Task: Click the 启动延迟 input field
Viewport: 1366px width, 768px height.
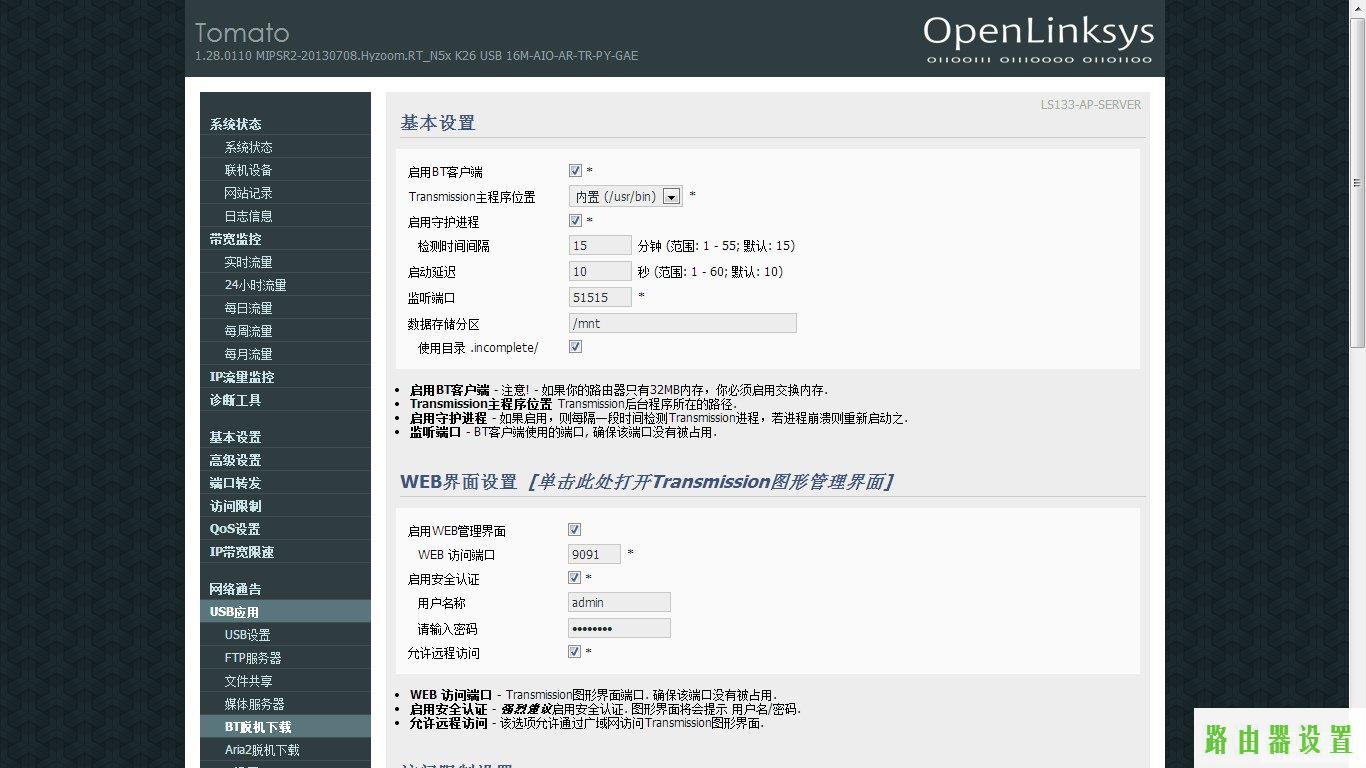Action: point(600,271)
